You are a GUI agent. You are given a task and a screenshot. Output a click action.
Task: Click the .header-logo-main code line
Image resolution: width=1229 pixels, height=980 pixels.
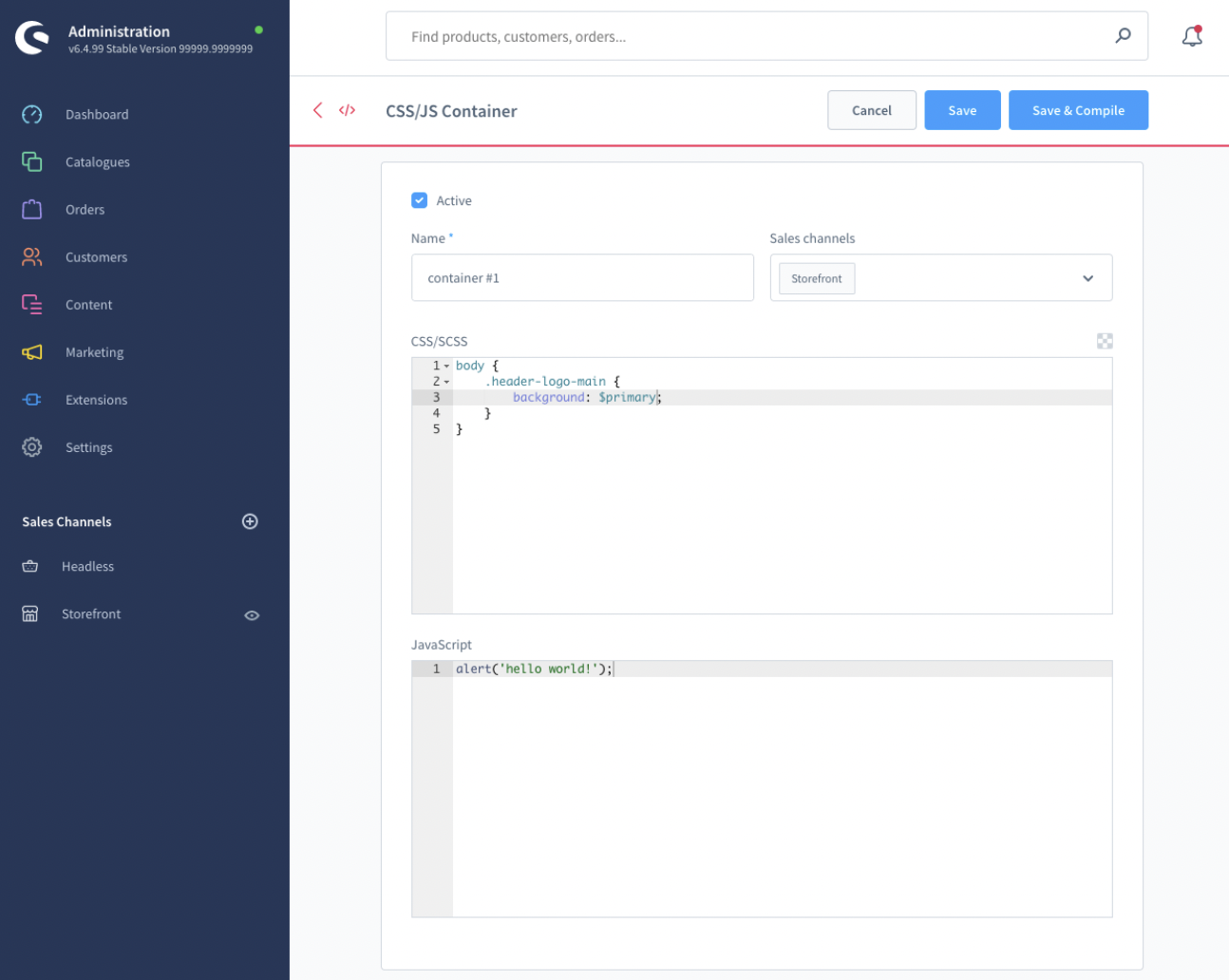552,382
